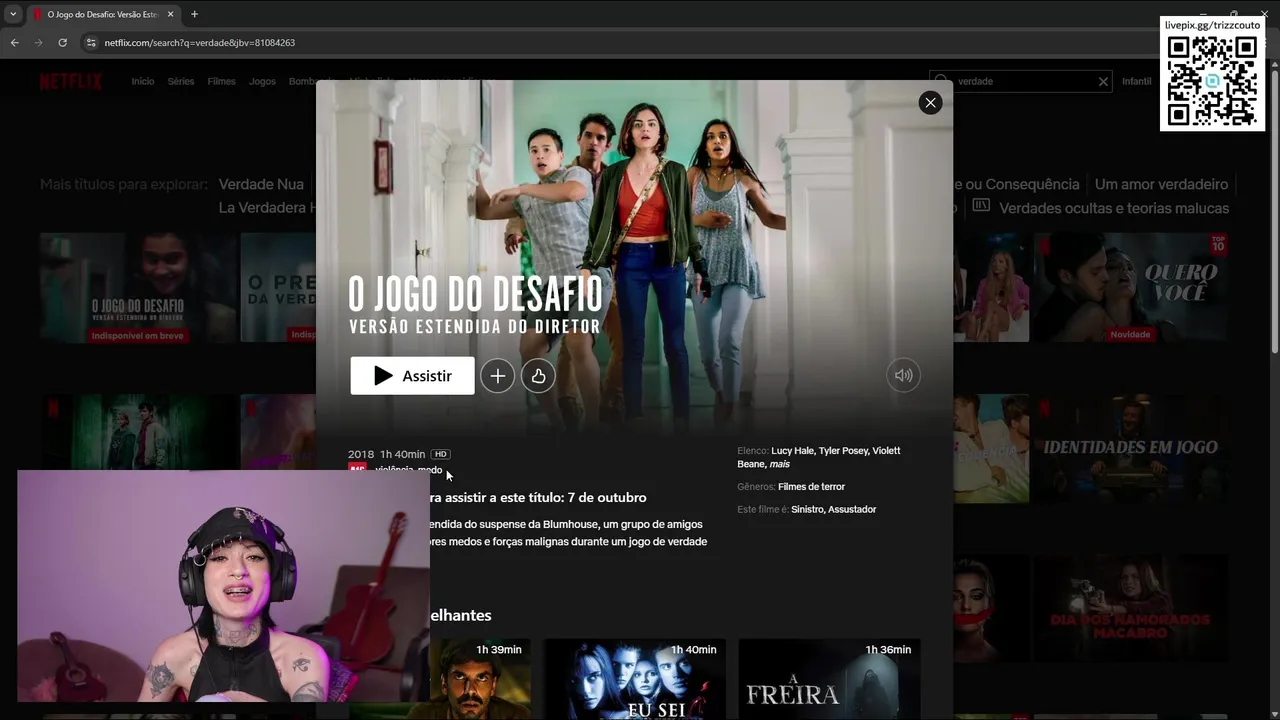Open the Eu Sei similar title card

634,679
